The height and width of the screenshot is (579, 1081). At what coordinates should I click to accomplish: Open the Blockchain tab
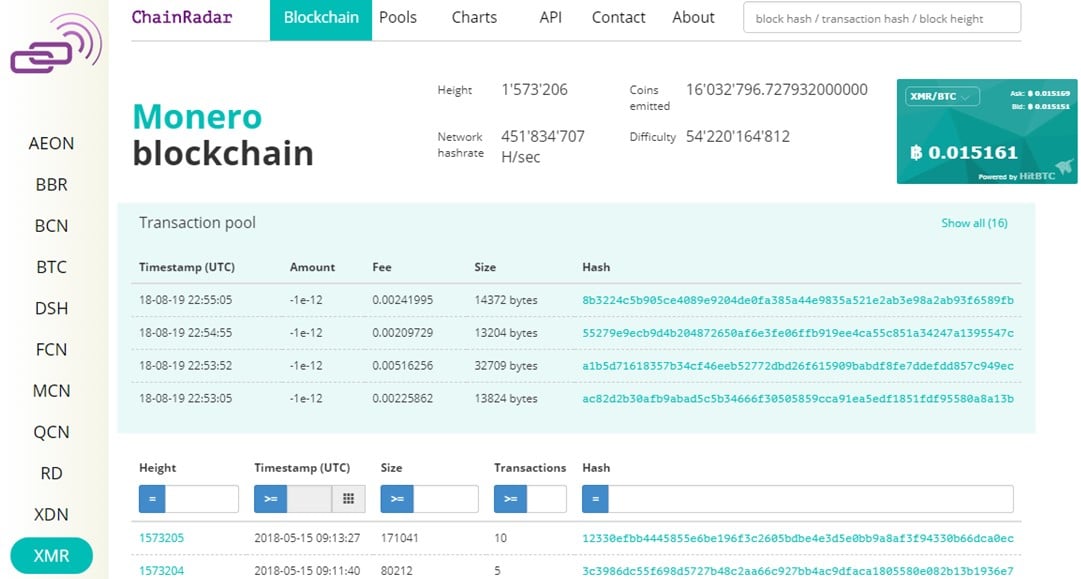(321, 20)
